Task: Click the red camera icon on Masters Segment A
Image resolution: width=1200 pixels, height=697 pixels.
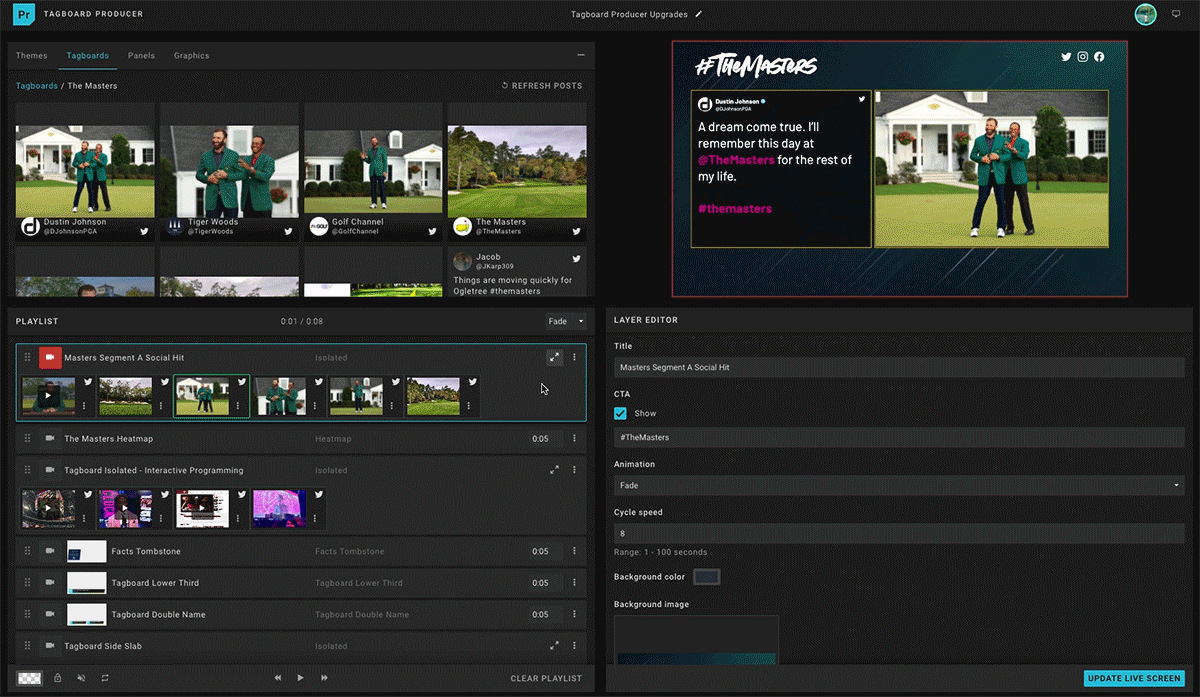Action: click(50, 358)
